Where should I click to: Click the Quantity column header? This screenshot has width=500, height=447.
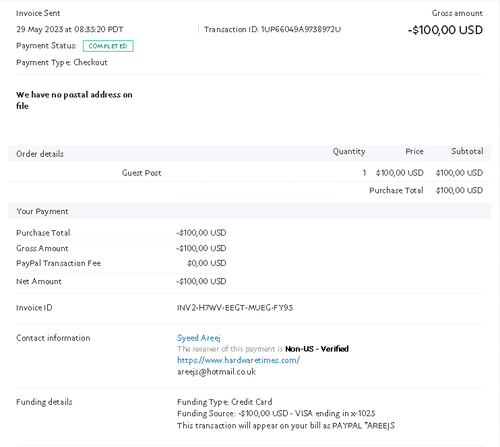pos(349,151)
